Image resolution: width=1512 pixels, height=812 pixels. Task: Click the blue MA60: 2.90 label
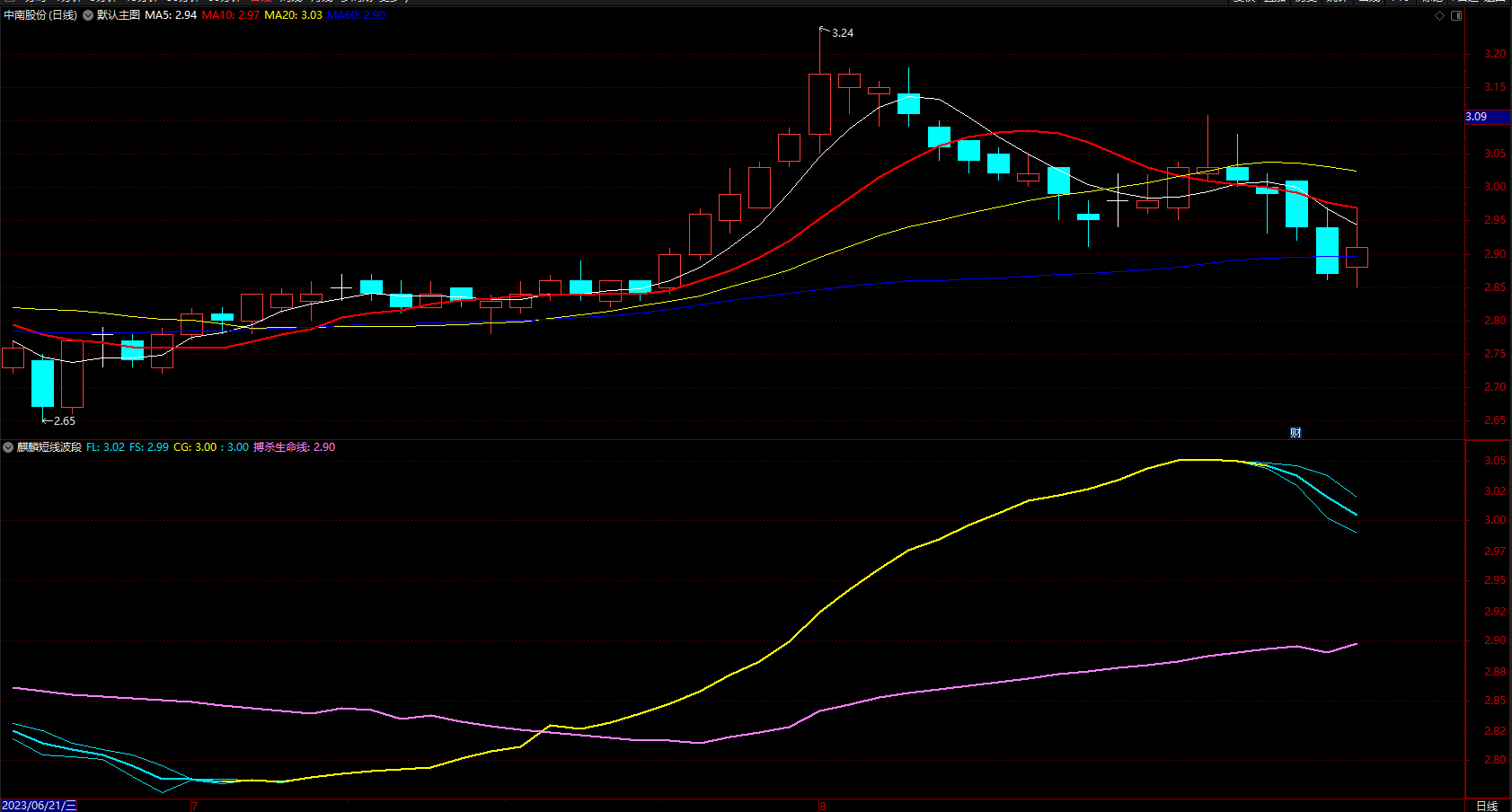click(x=356, y=15)
